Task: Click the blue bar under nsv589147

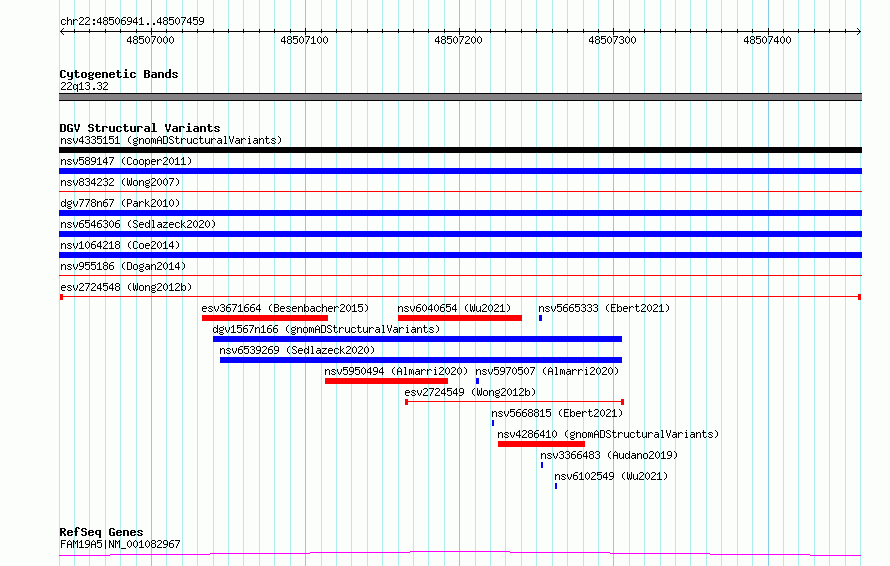Action: (460, 171)
